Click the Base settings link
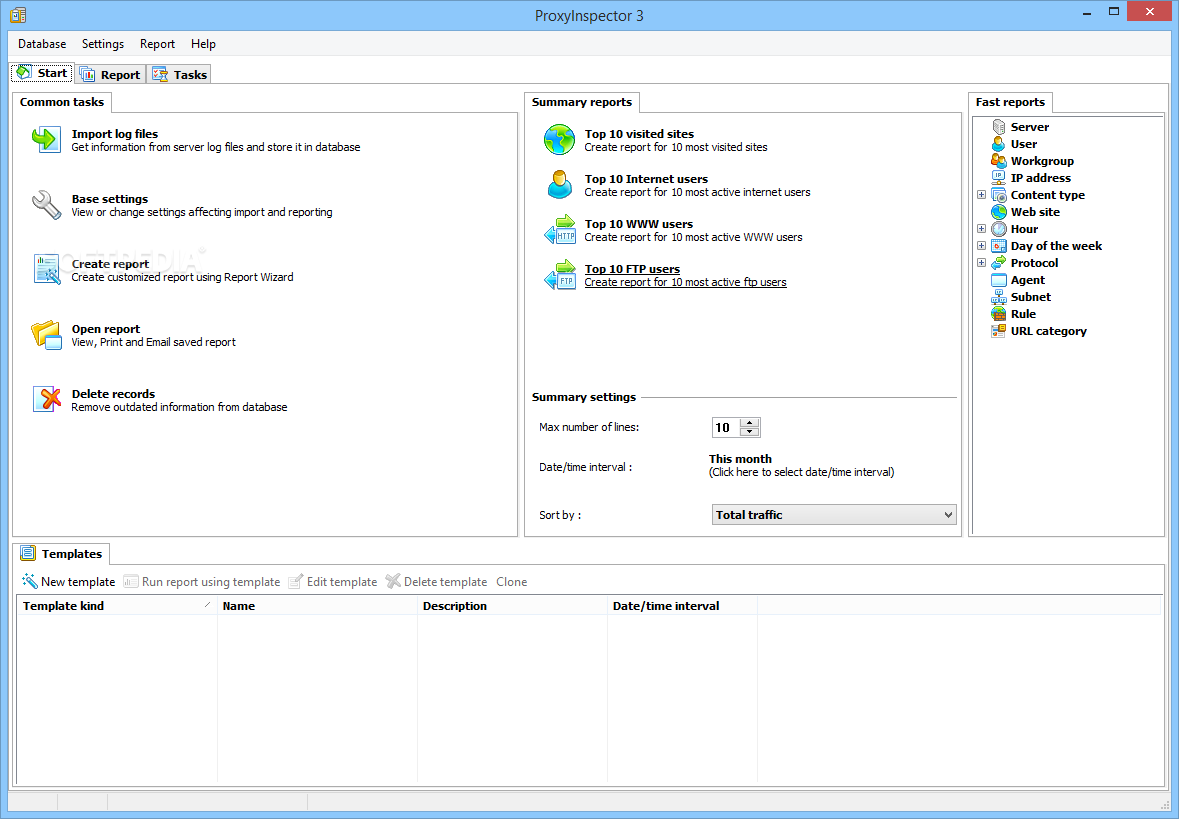1179x819 pixels. [x=110, y=199]
